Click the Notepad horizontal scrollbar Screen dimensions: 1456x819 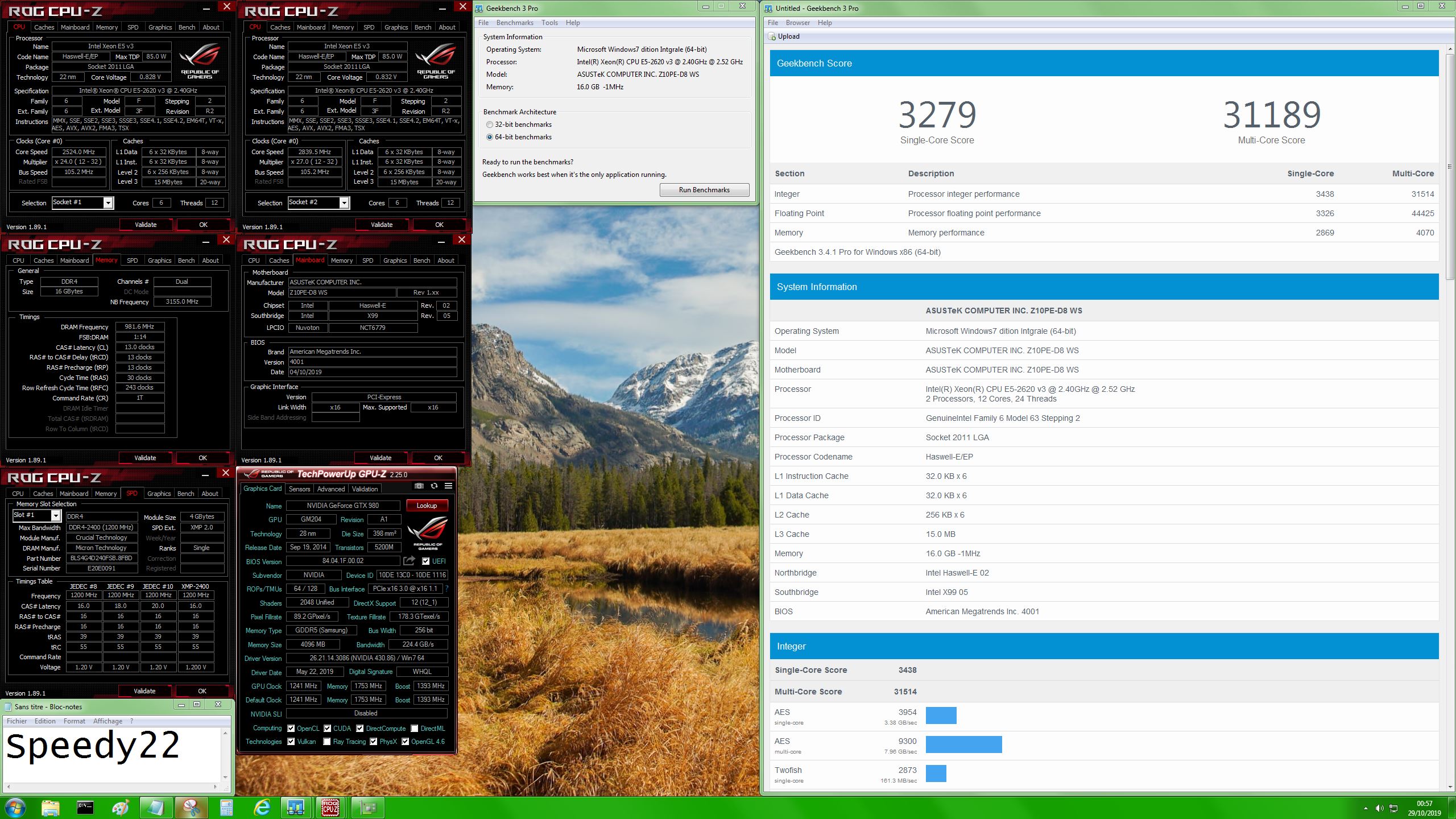(111, 787)
